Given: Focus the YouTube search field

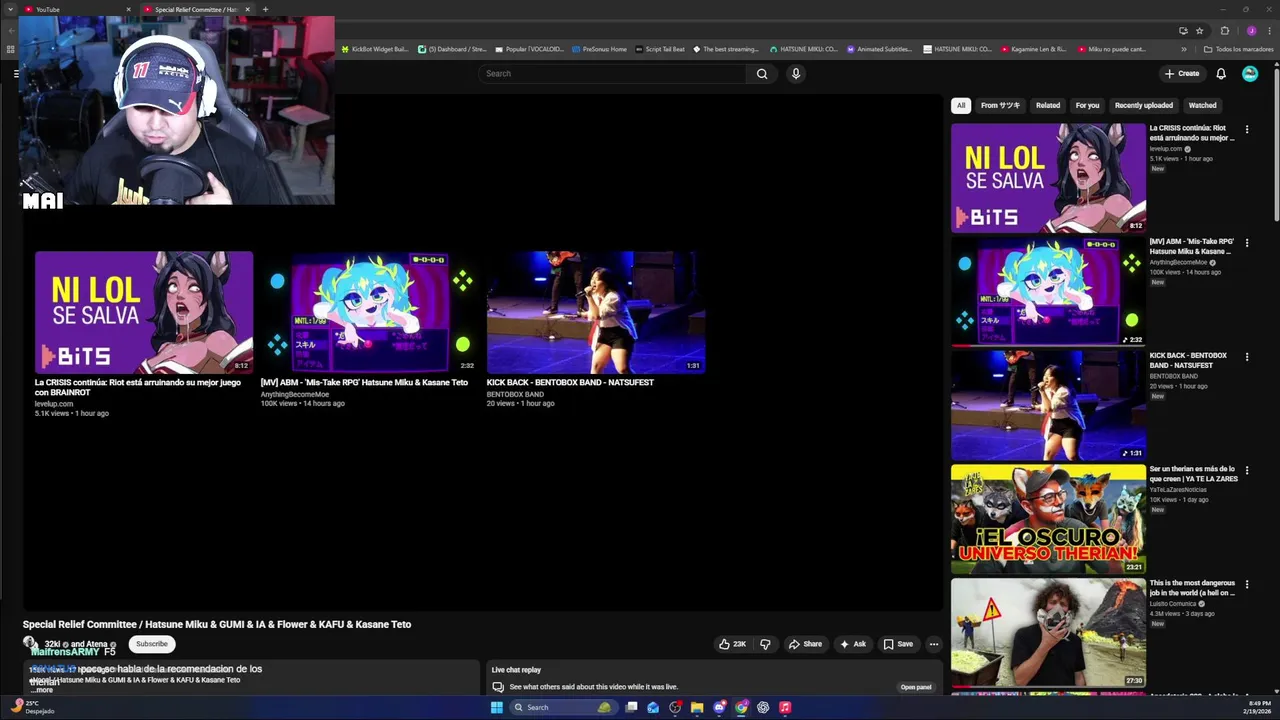Looking at the screenshot, I should point(612,73).
